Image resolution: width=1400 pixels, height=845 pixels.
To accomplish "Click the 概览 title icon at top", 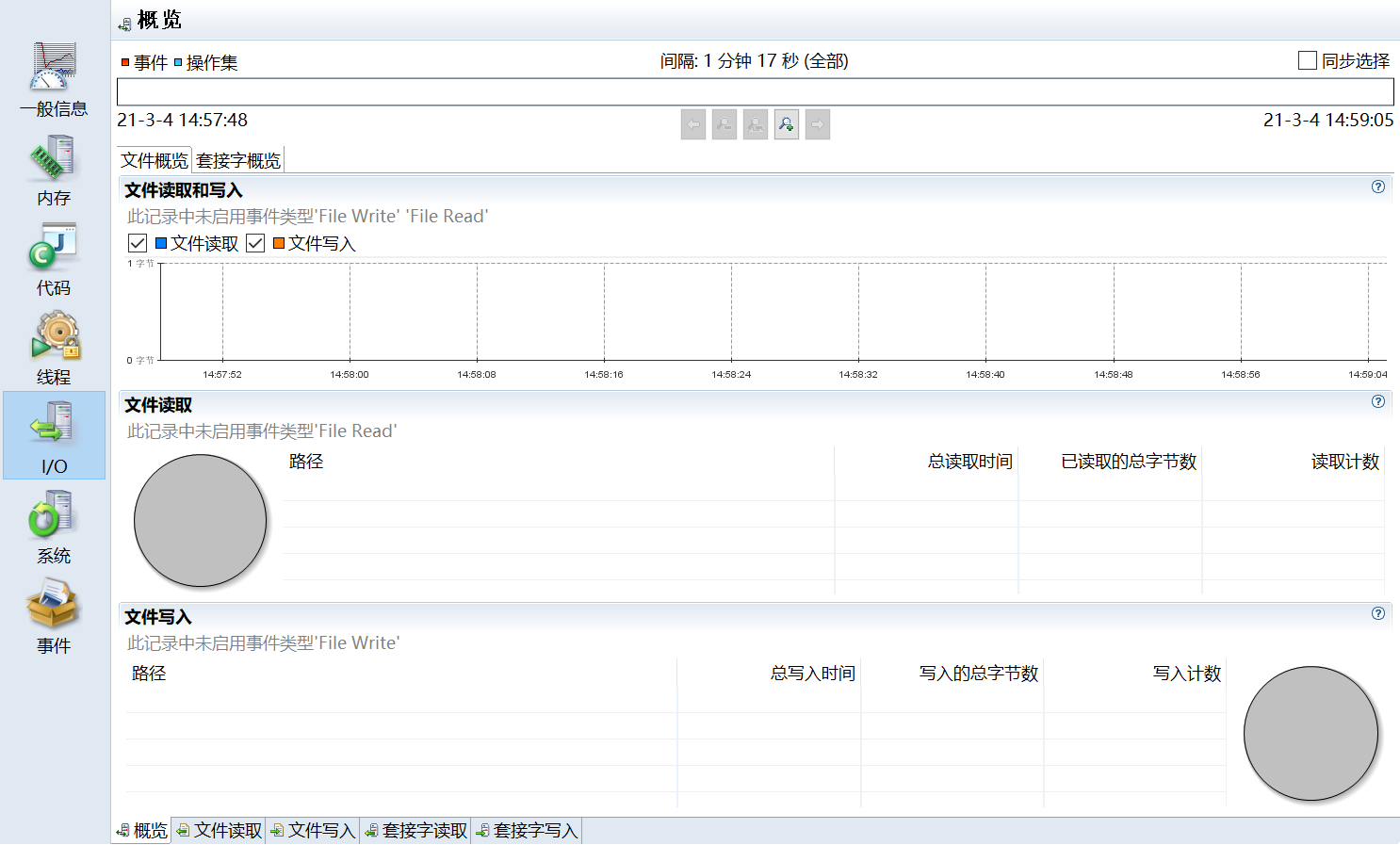I will point(124,24).
